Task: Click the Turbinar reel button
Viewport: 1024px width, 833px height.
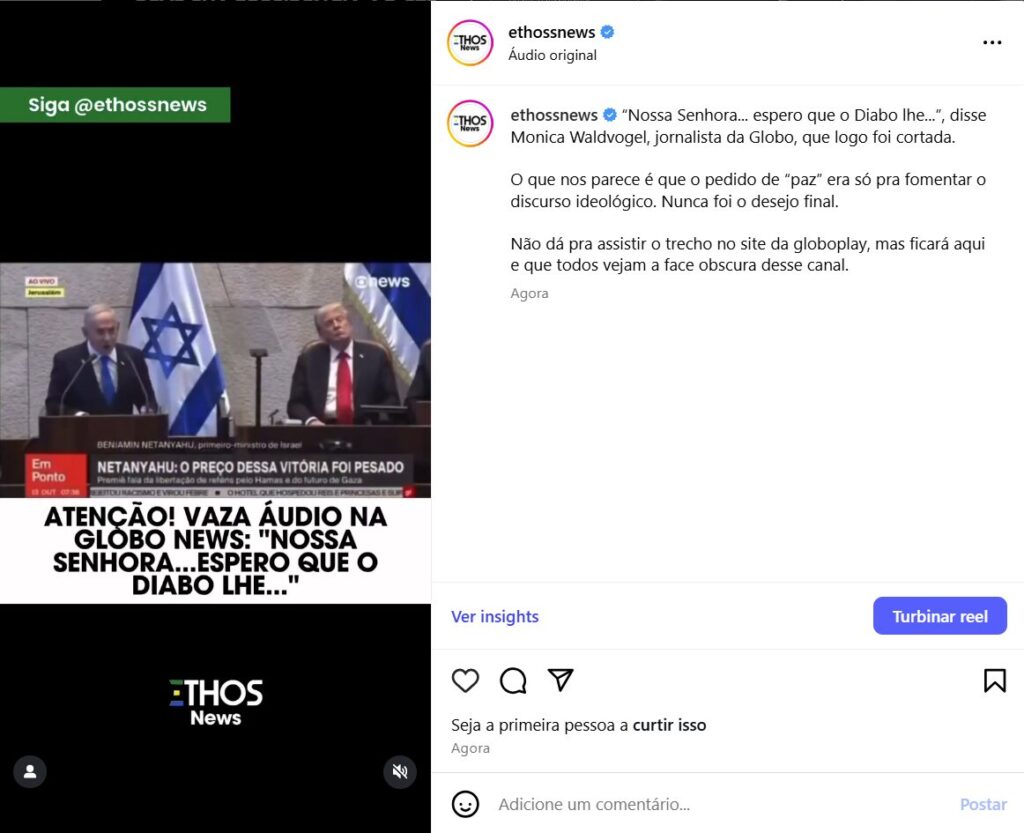Action: 940,616
